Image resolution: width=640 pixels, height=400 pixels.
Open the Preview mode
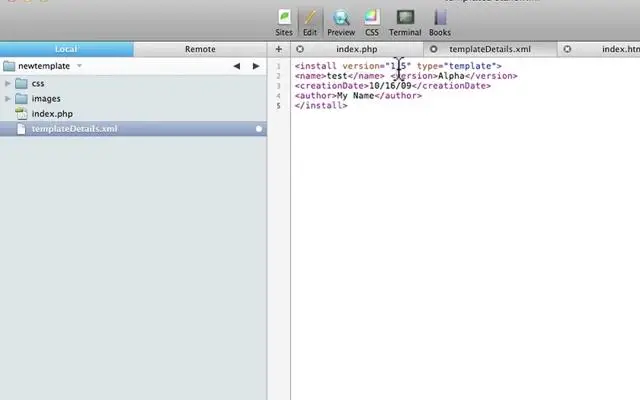(341, 23)
